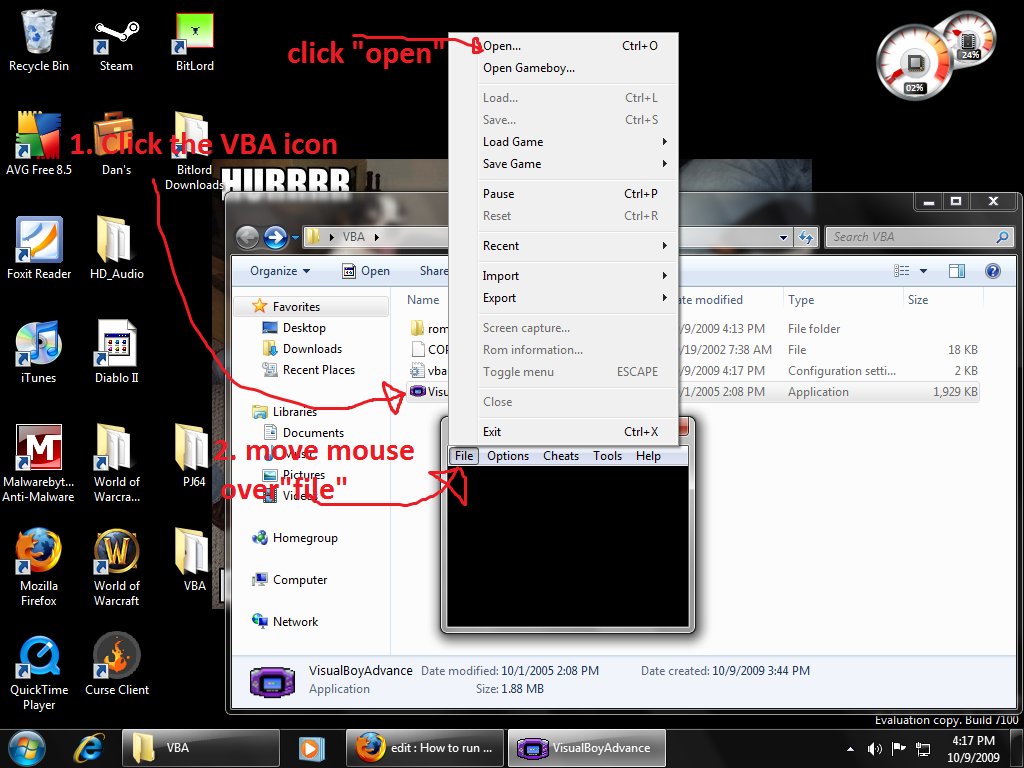Click the refresh button in Explorer address bar
This screenshot has width=1024, height=768.
click(806, 237)
